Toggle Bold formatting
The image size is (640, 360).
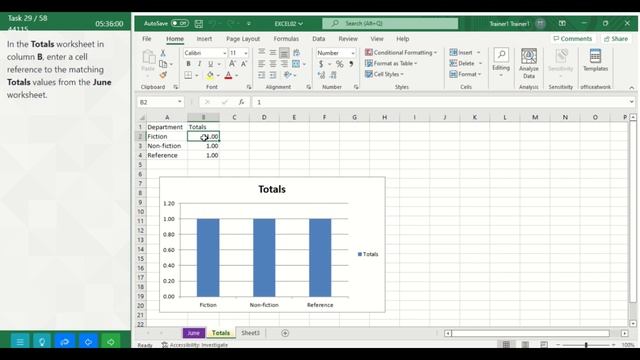coord(188,64)
